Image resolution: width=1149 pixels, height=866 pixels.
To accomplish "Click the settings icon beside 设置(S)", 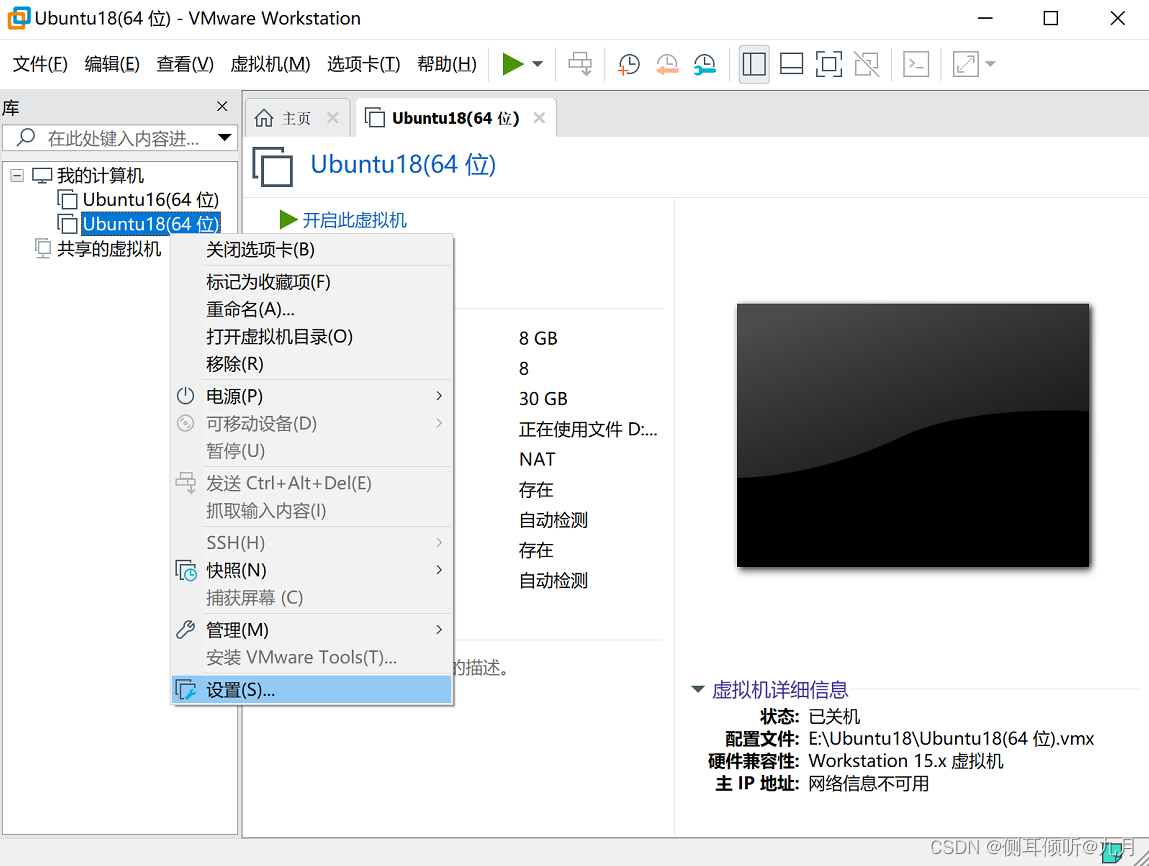I will 185,689.
